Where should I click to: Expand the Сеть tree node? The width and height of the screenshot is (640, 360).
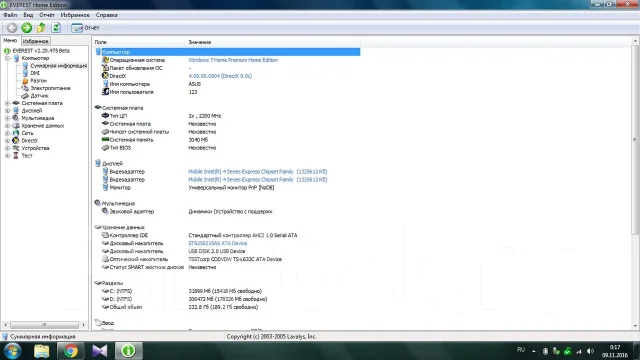7,133
